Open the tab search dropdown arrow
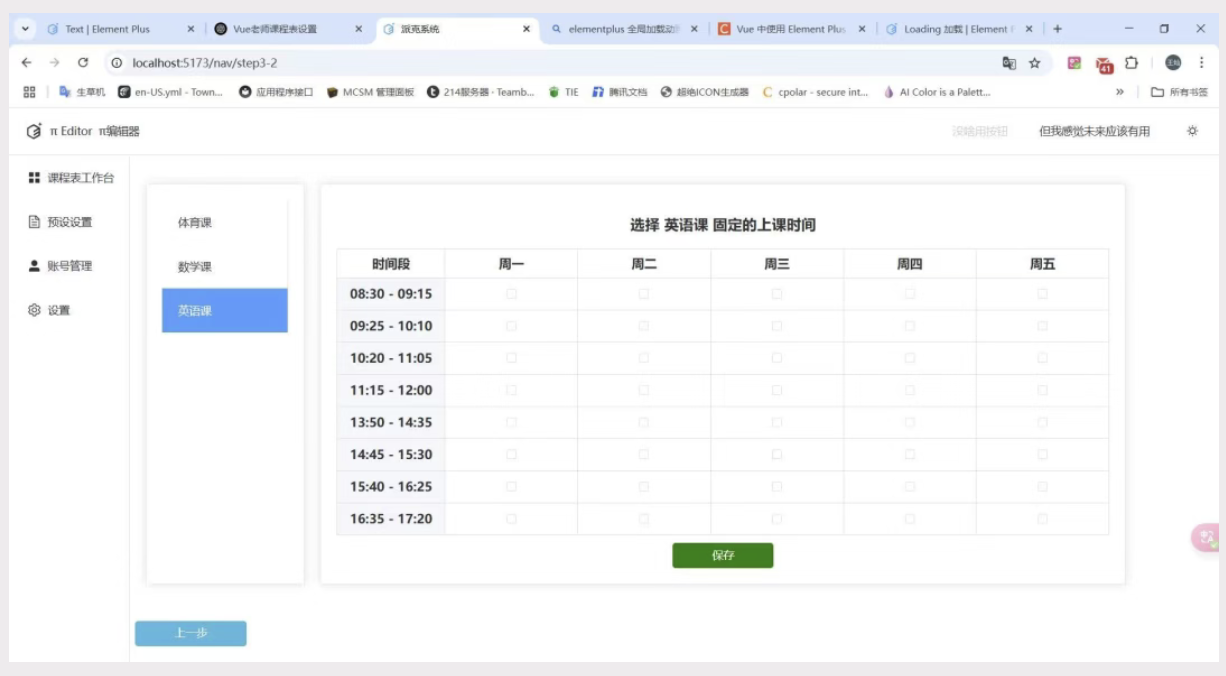Viewport: 1226px width, 676px height. pos(26,29)
